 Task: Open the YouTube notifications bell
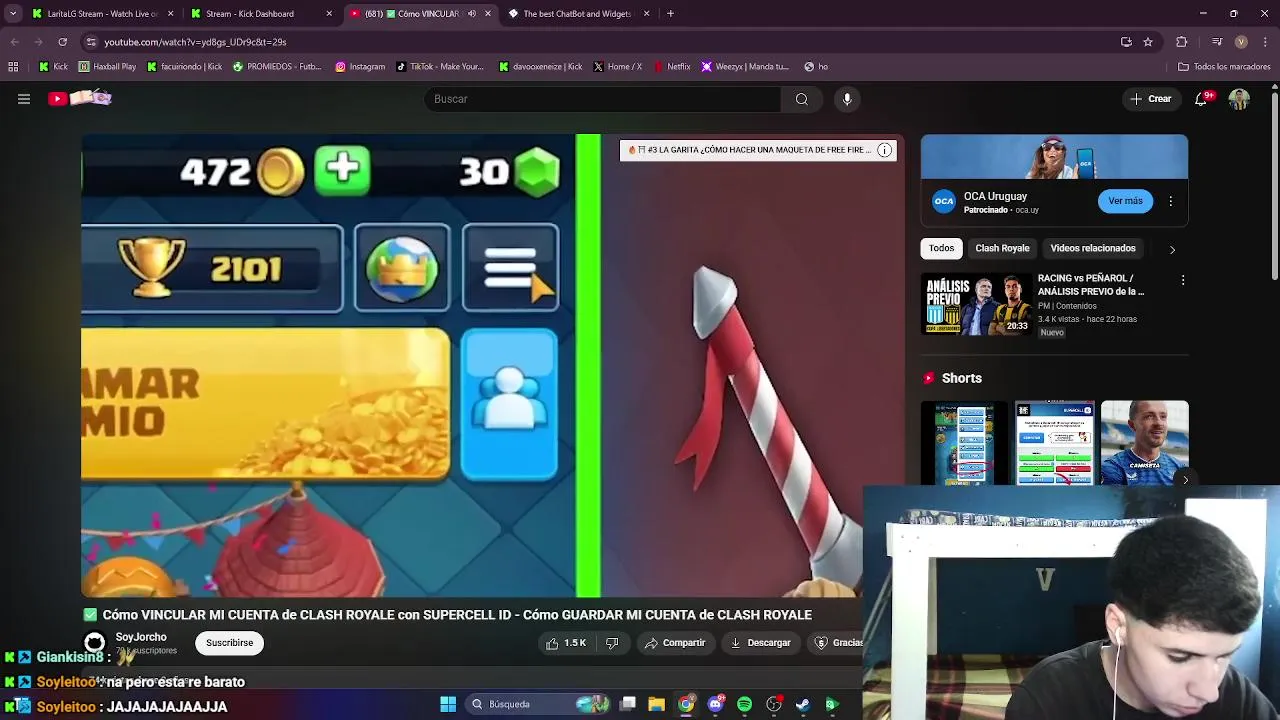coord(1201,99)
